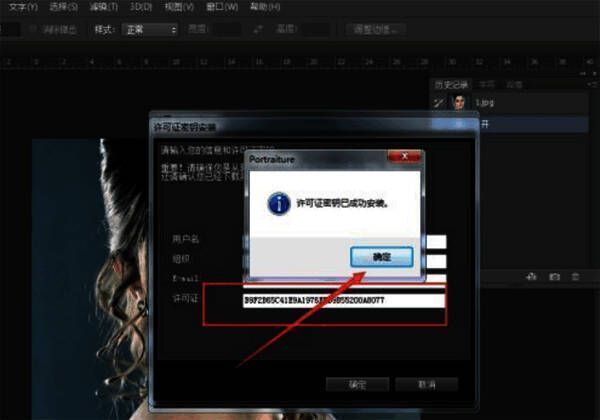Click the swap width and height icon

(x=259, y=29)
